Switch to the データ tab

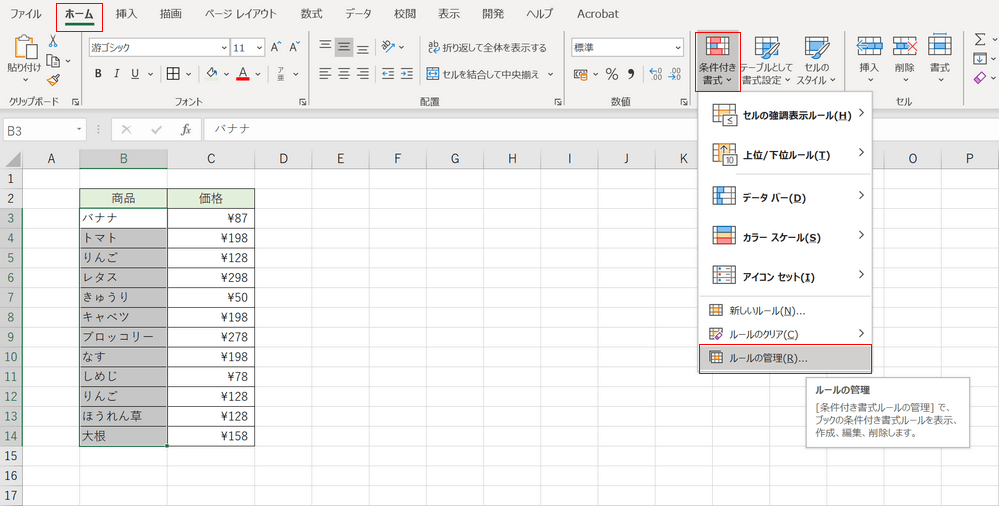click(x=359, y=14)
